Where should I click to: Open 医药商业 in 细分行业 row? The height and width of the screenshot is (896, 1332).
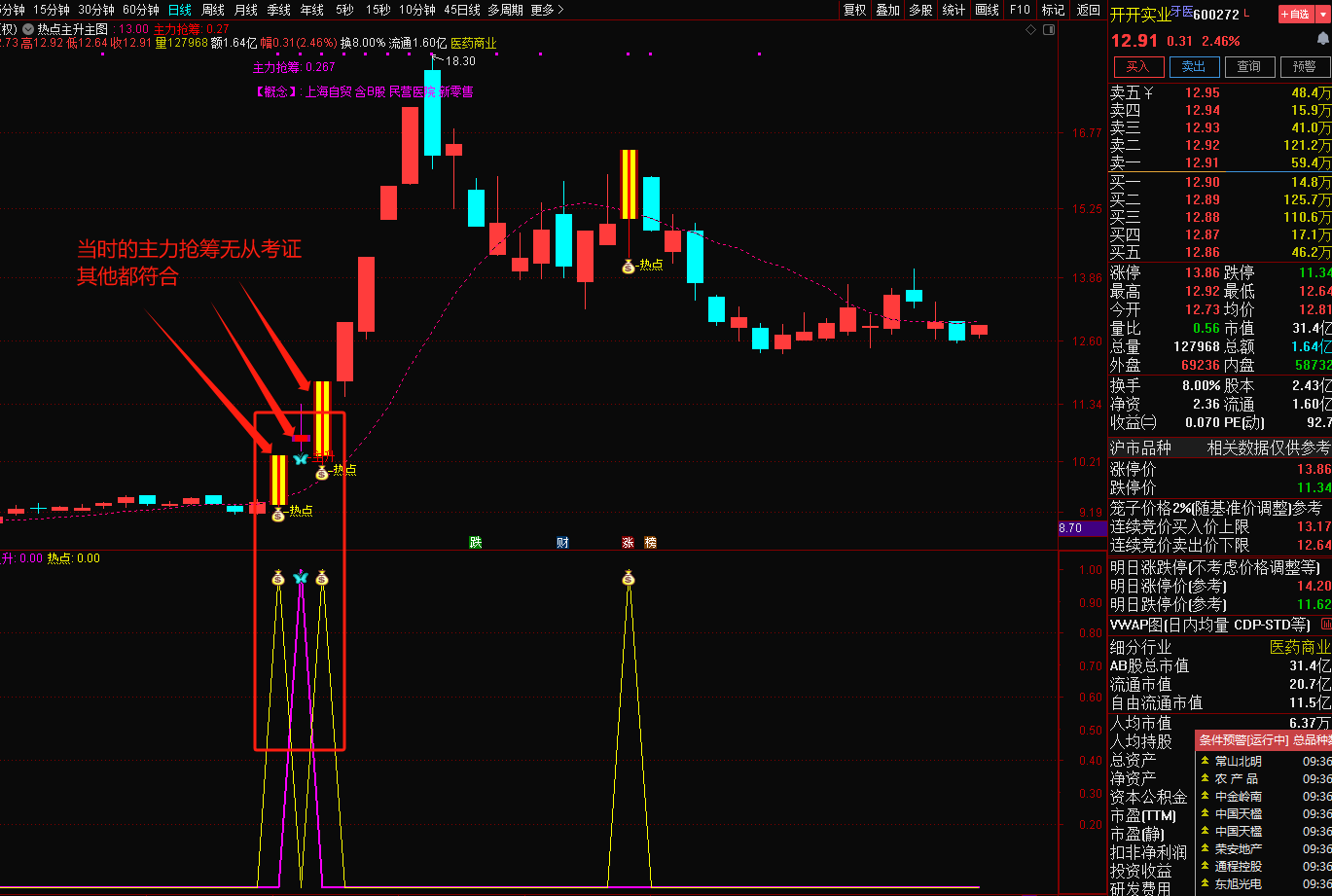click(x=1300, y=647)
